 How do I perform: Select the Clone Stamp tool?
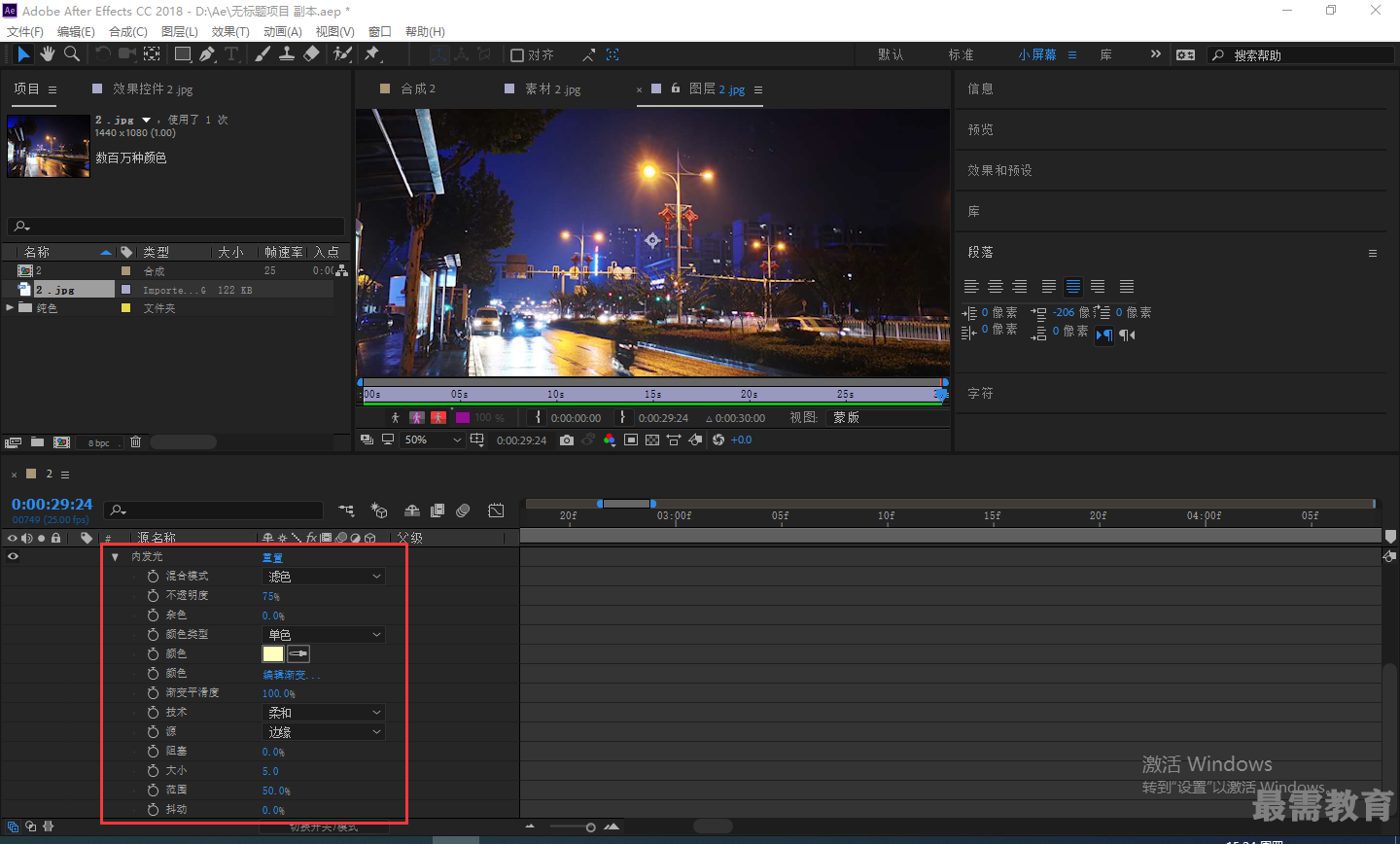tap(287, 54)
